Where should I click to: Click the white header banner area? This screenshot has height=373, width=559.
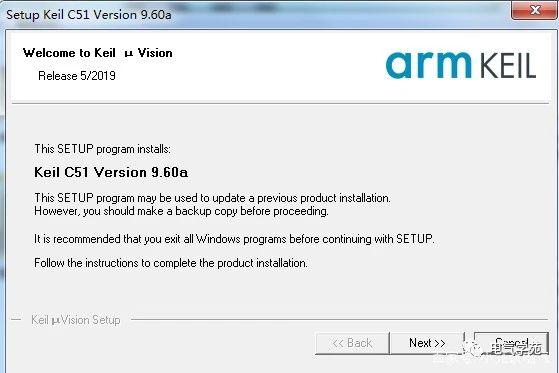280,67
